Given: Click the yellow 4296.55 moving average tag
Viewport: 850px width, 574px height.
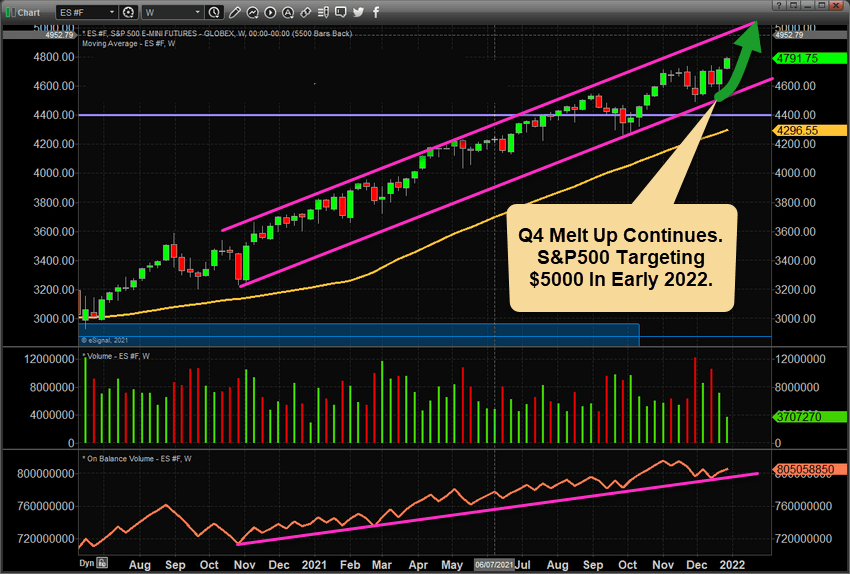Looking at the screenshot, I should 810,131.
